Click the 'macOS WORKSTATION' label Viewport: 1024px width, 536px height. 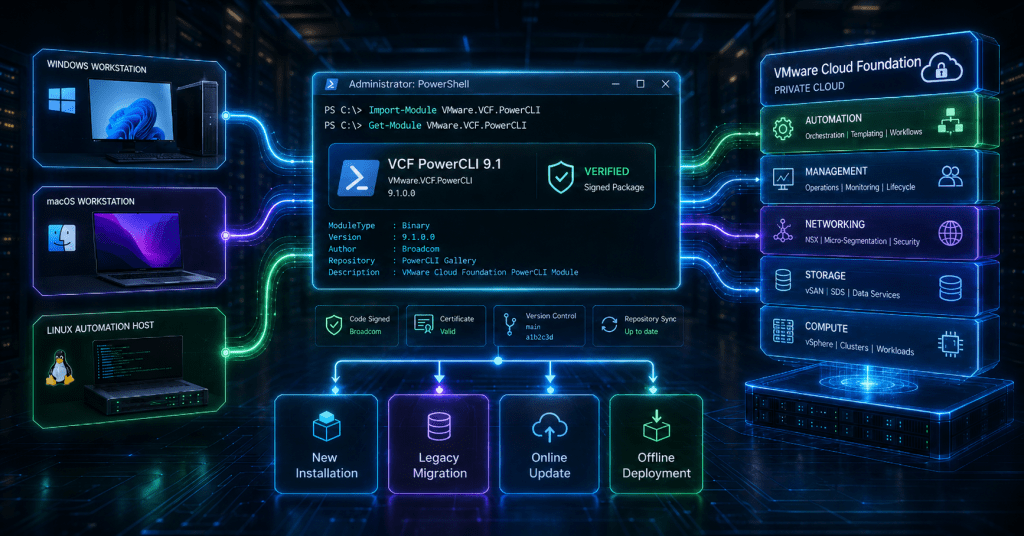(x=91, y=201)
